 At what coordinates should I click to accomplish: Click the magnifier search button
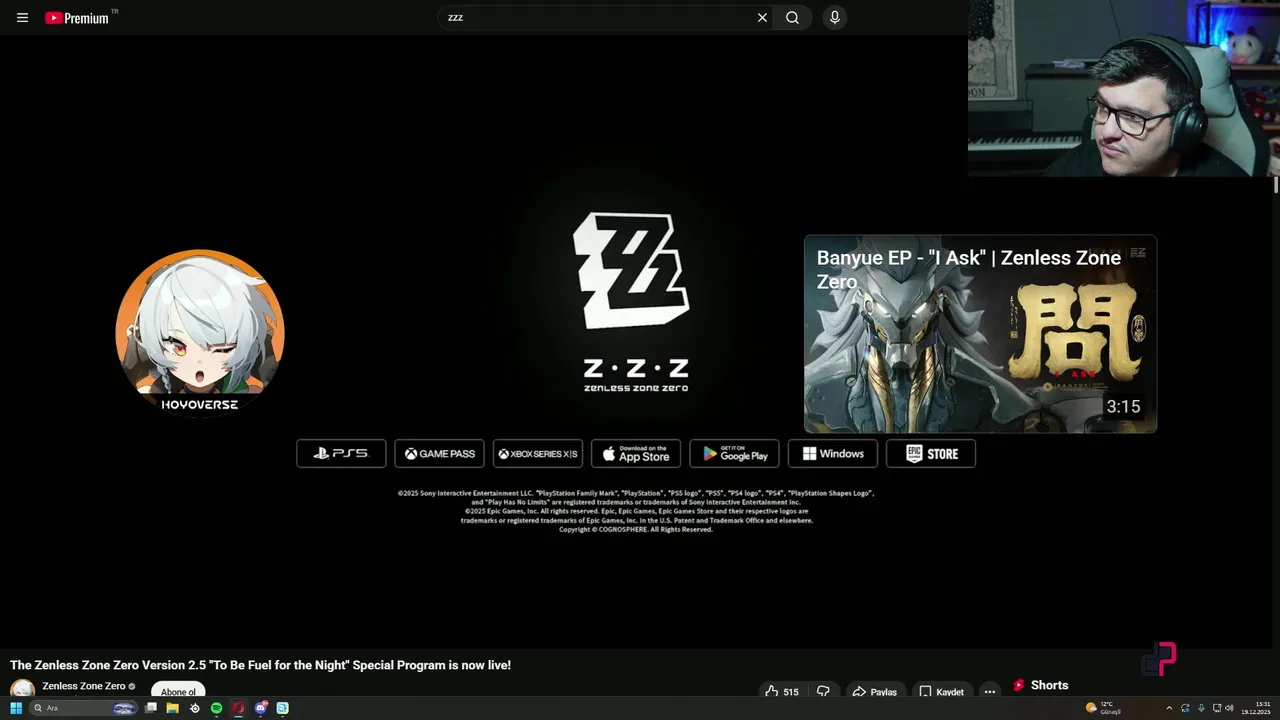[793, 17]
